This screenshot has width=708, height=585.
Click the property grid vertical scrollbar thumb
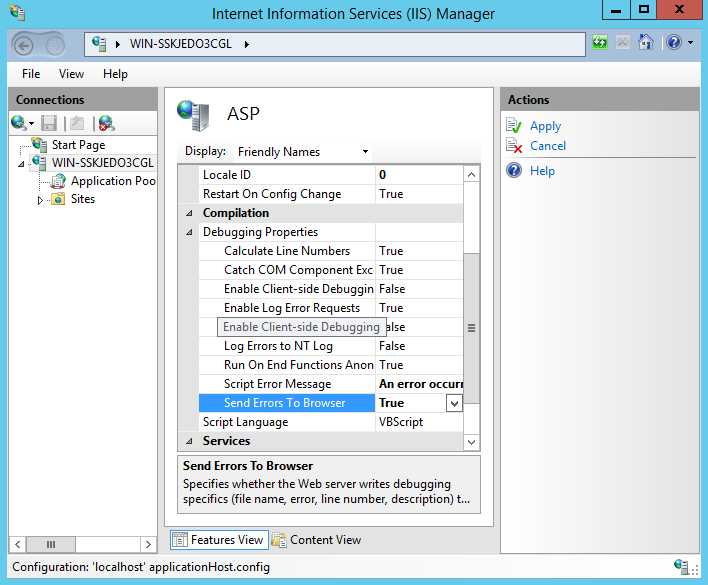(x=471, y=328)
